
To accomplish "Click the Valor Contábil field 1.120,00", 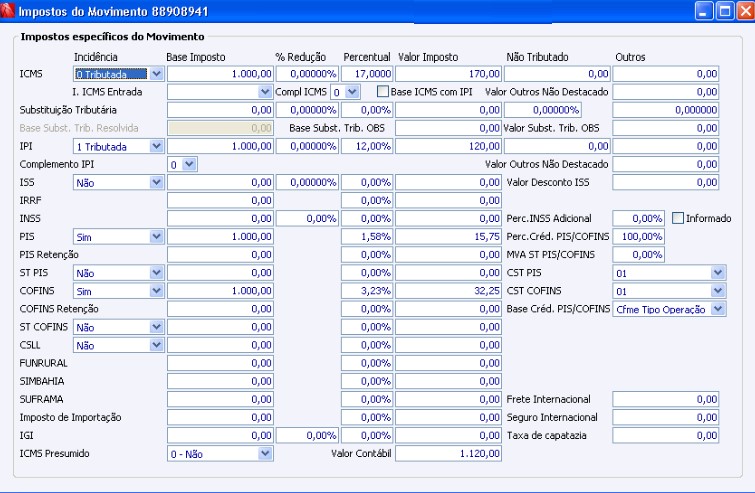I will pyautogui.click(x=448, y=454).
